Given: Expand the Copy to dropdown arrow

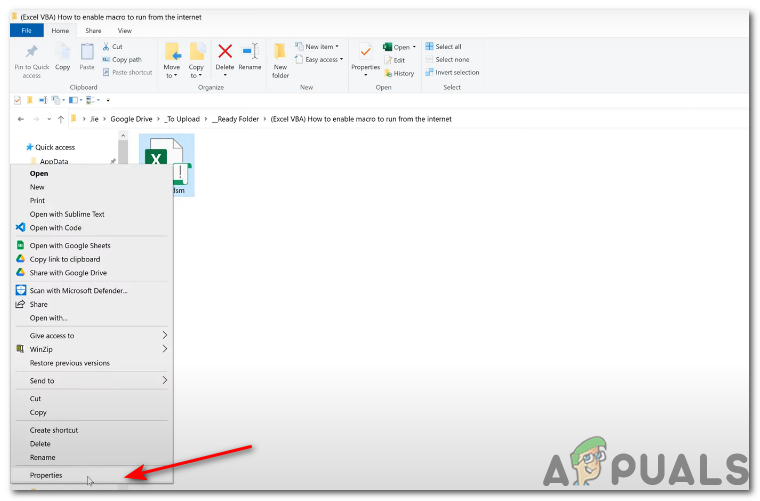Looking at the screenshot, I should [200, 76].
